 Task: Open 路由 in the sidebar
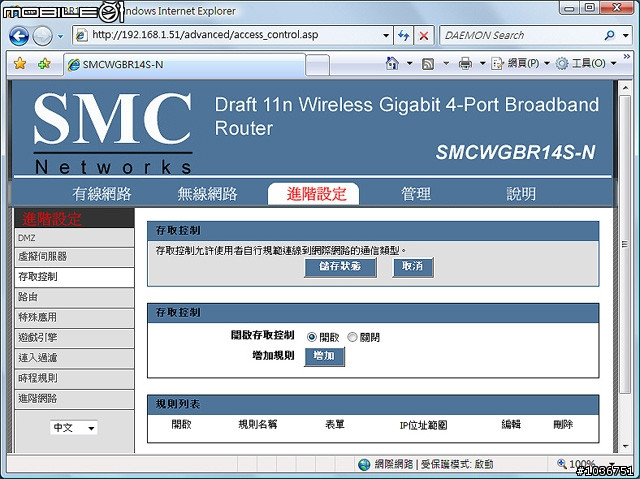point(74,297)
